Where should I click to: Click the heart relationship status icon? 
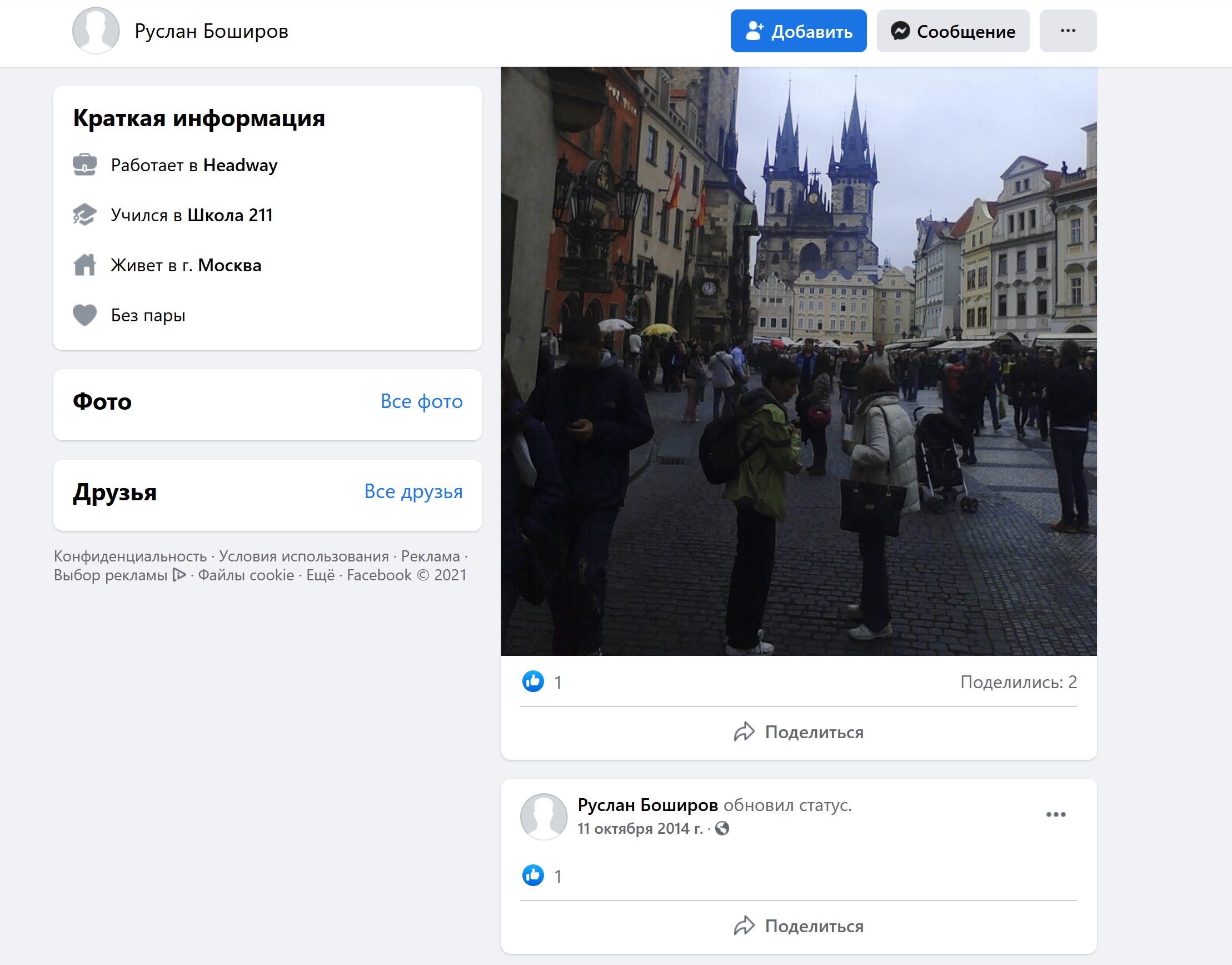(84, 315)
